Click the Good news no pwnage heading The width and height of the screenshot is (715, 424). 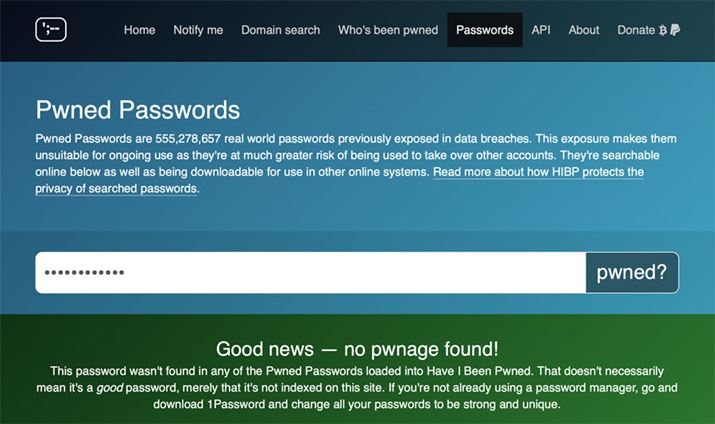click(x=357, y=349)
